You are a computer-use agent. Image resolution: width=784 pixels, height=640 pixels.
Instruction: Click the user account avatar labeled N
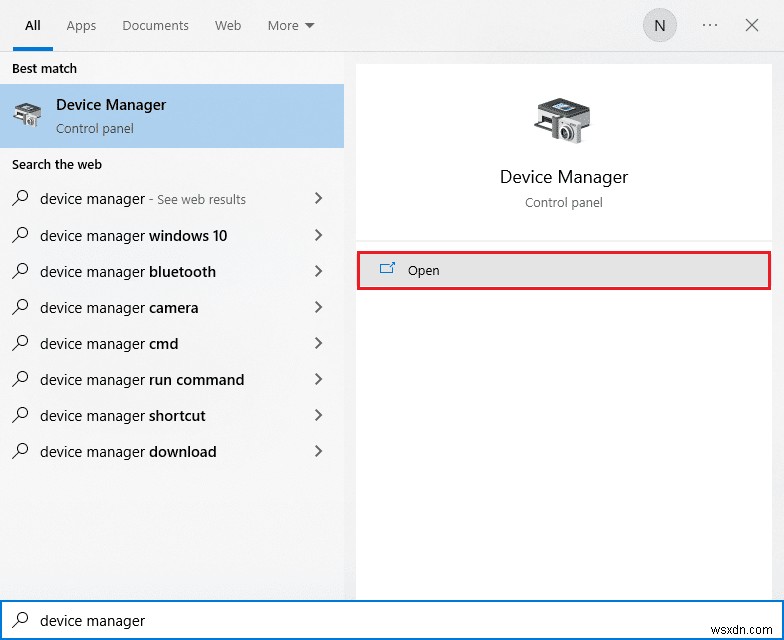tap(659, 26)
